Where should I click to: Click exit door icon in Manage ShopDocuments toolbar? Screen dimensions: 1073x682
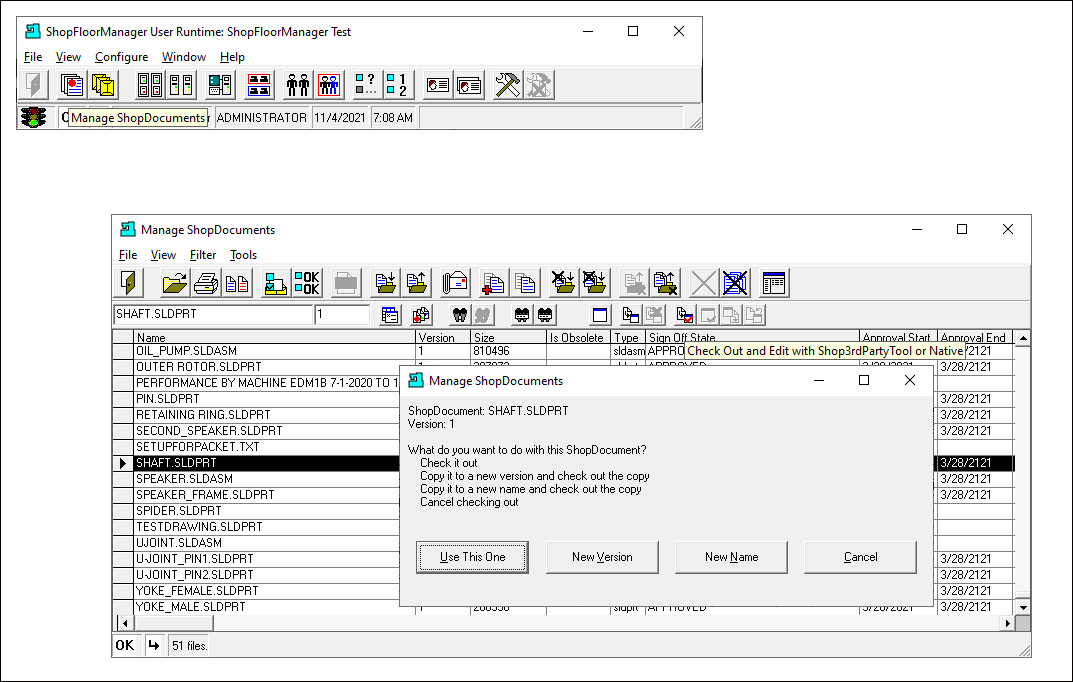pyautogui.click(x=128, y=283)
